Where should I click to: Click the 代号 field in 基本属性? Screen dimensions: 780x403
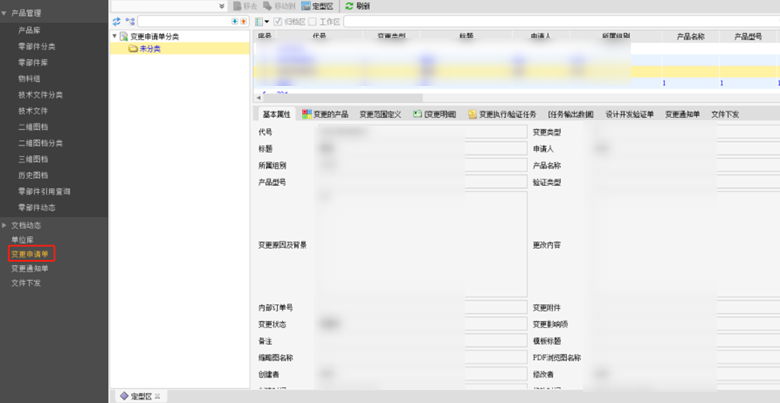421,132
